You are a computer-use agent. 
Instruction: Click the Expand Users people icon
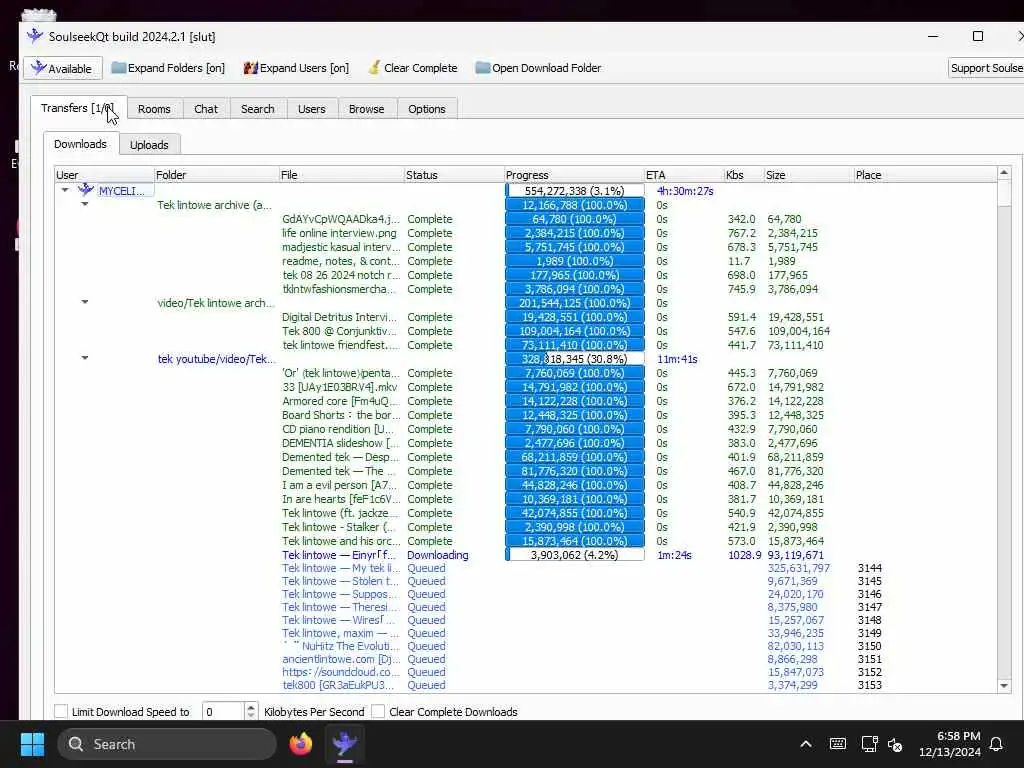pyautogui.click(x=251, y=67)
